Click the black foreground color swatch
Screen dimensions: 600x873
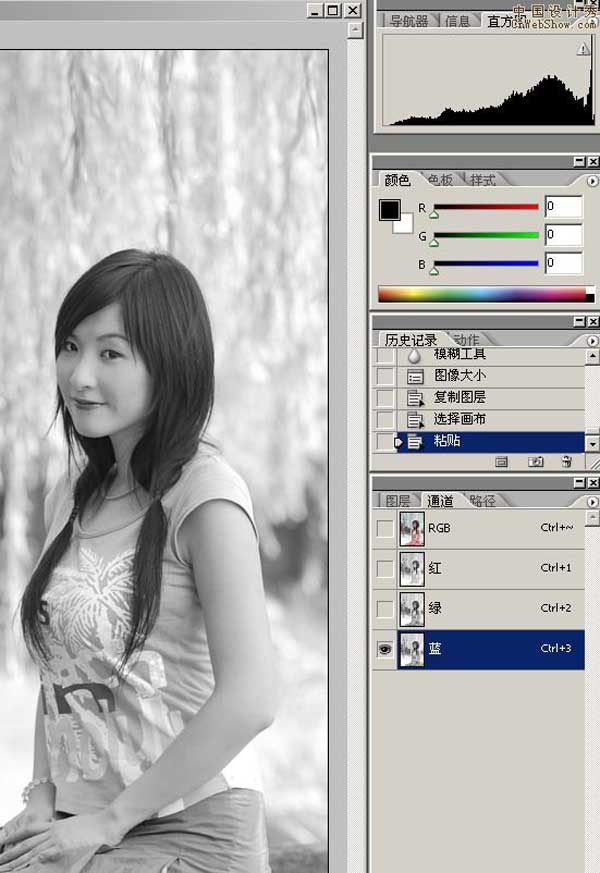(x=389, y=211)
